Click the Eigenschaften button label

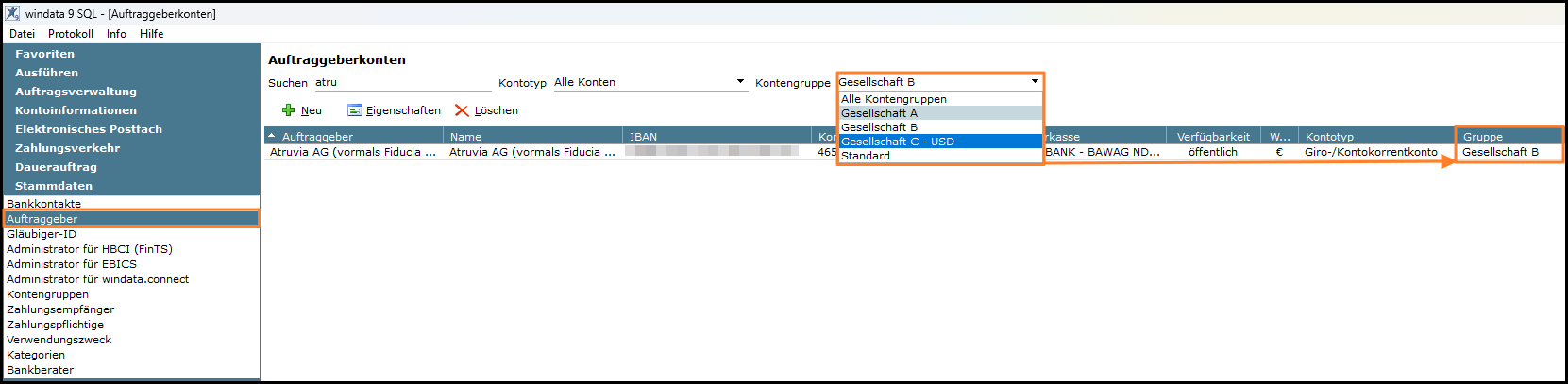(403, 110)
